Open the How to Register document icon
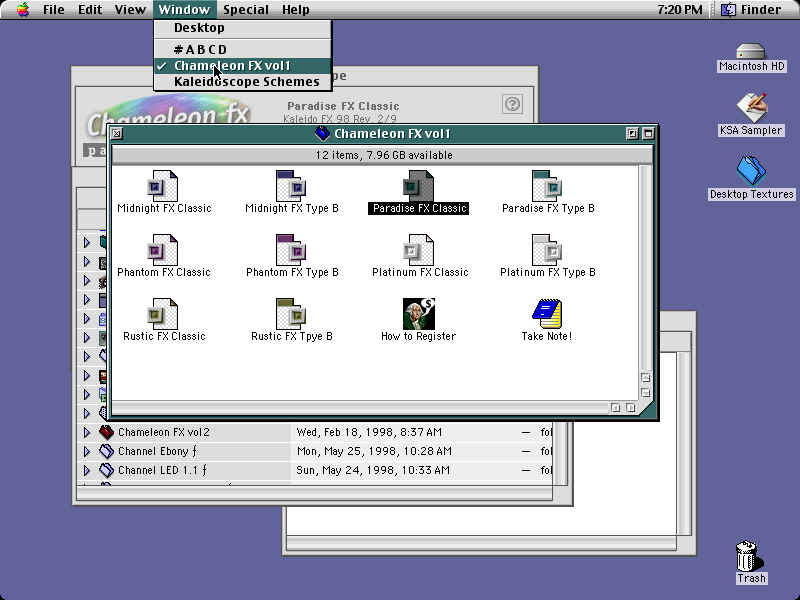This screenshot has width=800, height=600. tap(418, 314)
